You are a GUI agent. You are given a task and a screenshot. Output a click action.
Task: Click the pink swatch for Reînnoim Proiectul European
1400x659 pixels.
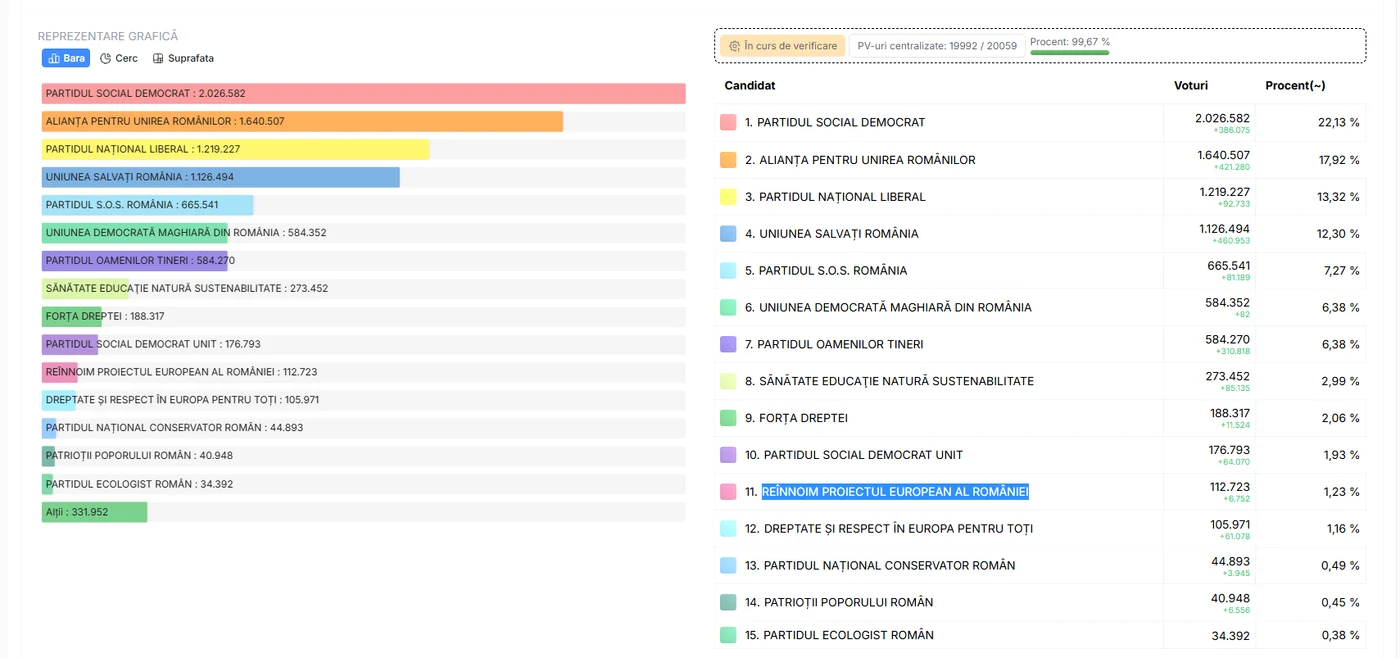tap(728, 491)
